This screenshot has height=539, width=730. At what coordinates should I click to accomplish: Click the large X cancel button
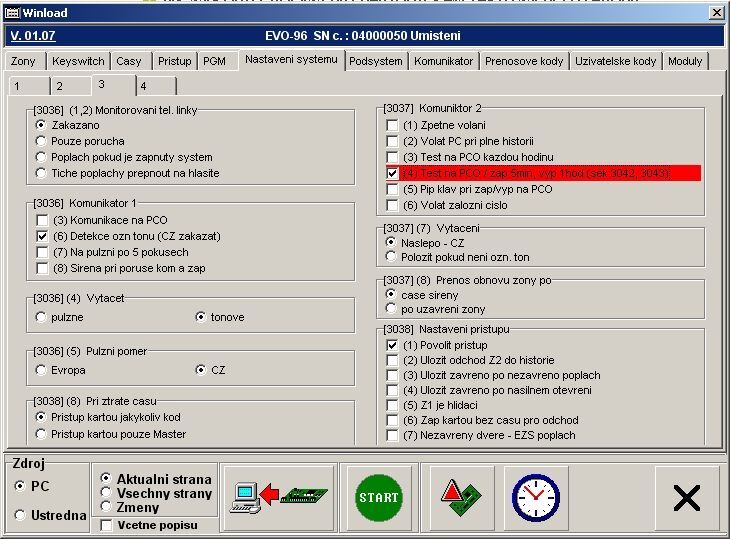686,497
